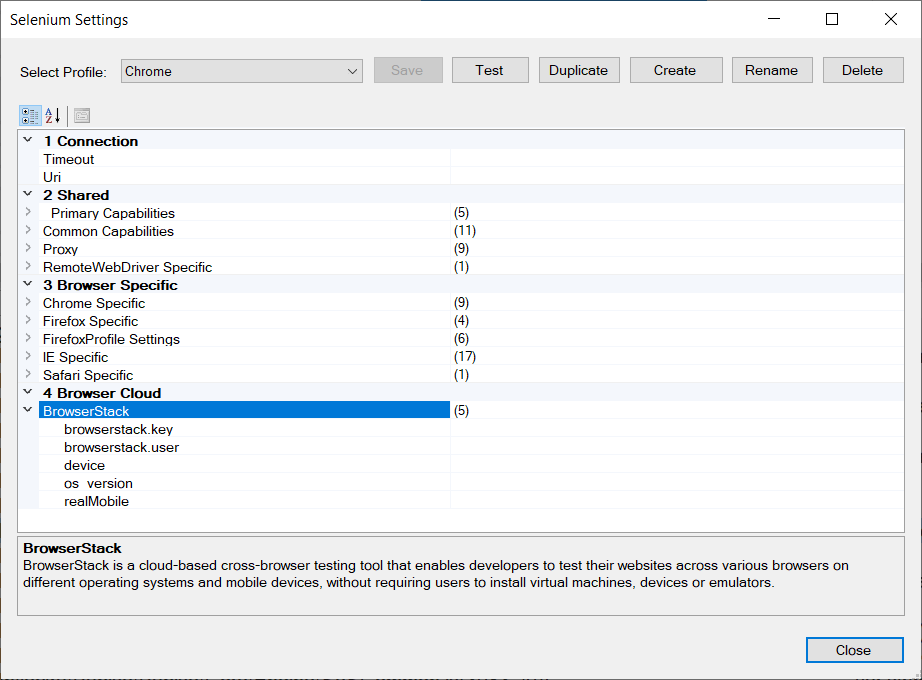Collapse the 3 Browser Specific category
This screenshot has height=680, width=922.
pos(28,284)
